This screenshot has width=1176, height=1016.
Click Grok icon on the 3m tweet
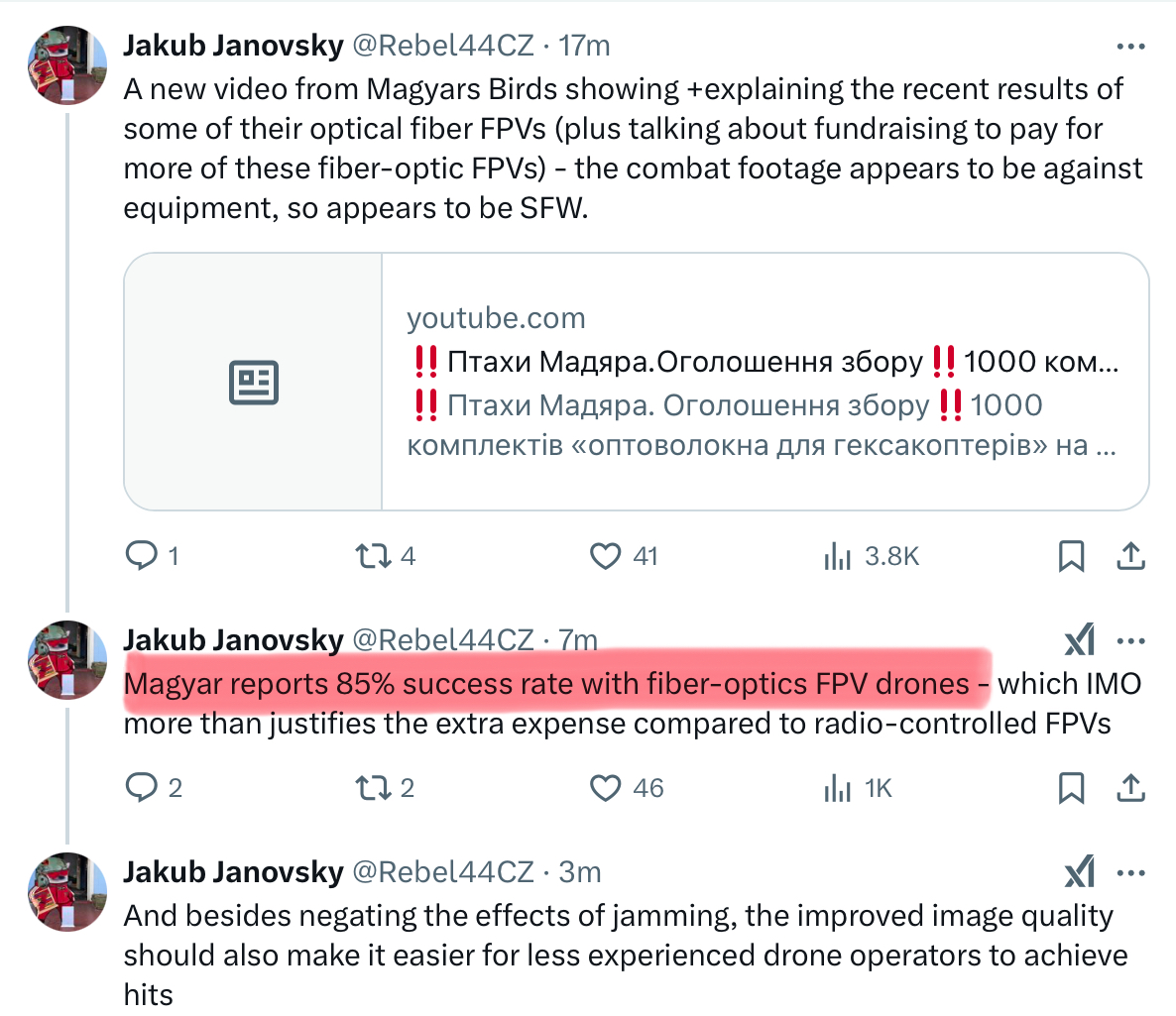pyautogui.click(x=1080, y=873)
